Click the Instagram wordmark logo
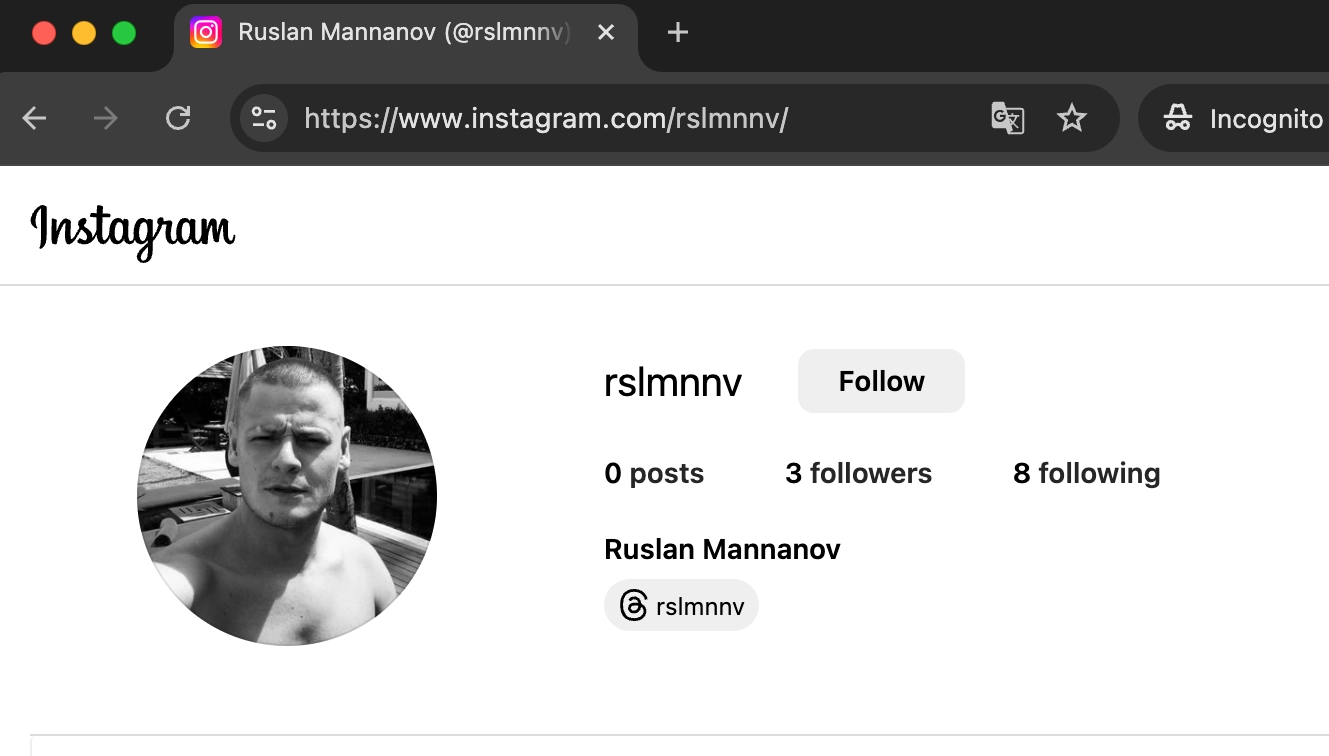The width and height of the screenshot is (1329, 756). (134, 228)
